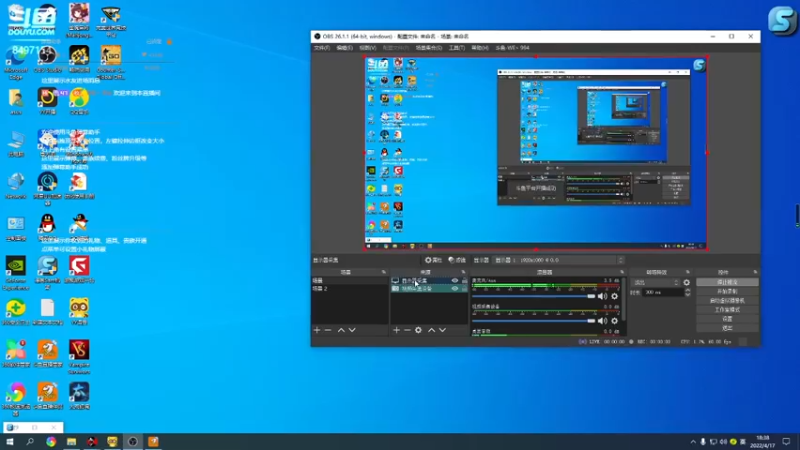The width and height of the screenshot is (800, 450).
Task: Undock the Scenes panel with its float icon
Action: coord(384,272)
